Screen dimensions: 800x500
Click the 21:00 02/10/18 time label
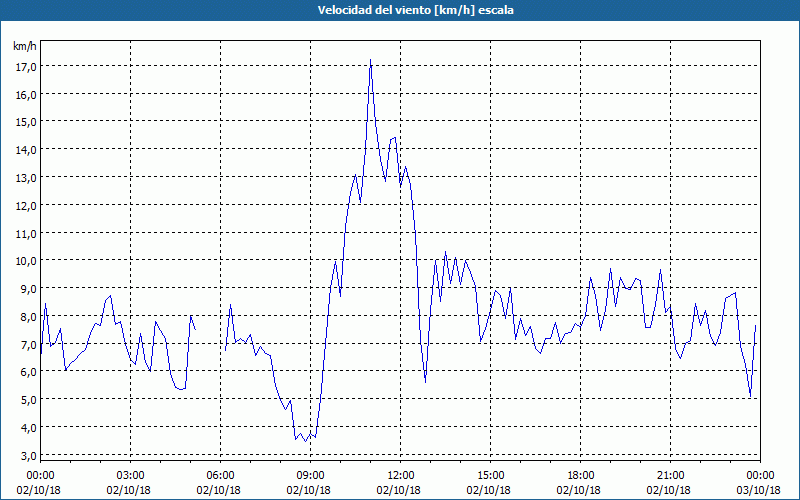click(x=669, y=483)
